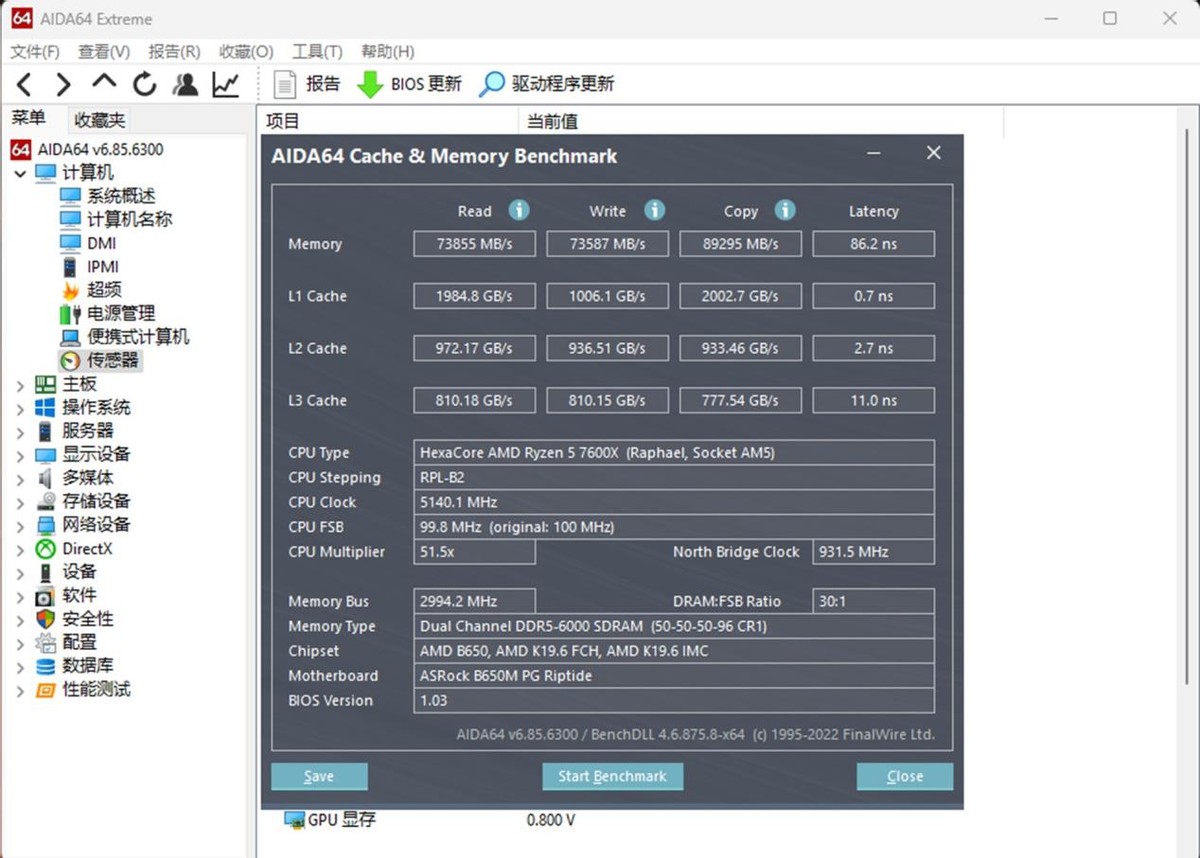Select 传感器 in the computer tree
1200x858 pixels.
click(100, 361)
